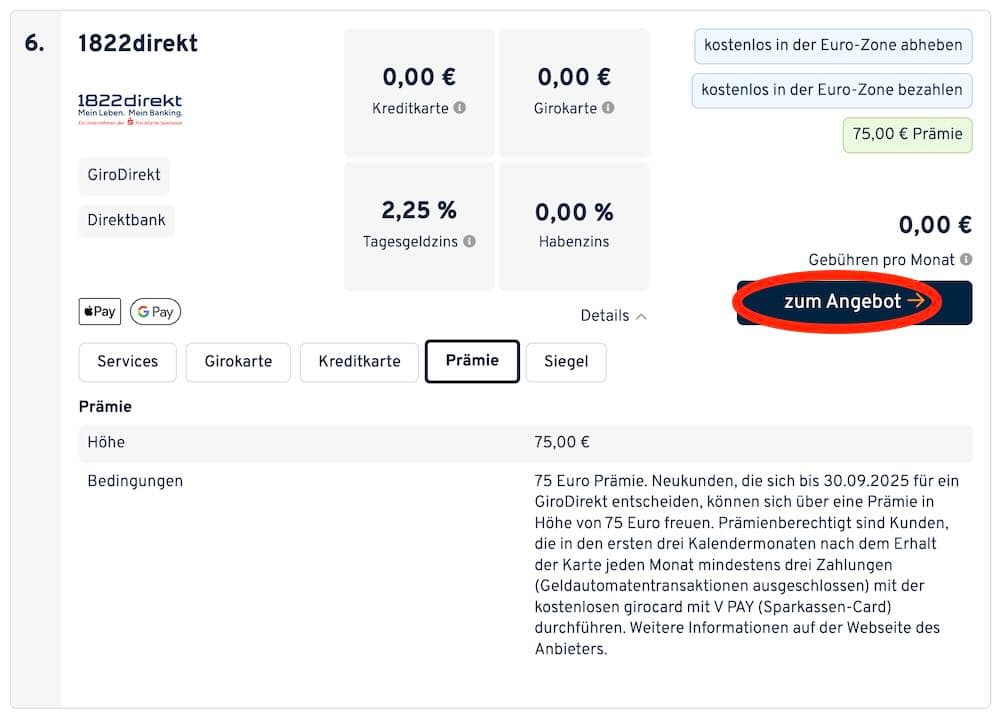This screenshot has width=1000, height=717.
Task: Expand the kostenlos in der Euro-Zone abheben badge
Action: point(832,46)
